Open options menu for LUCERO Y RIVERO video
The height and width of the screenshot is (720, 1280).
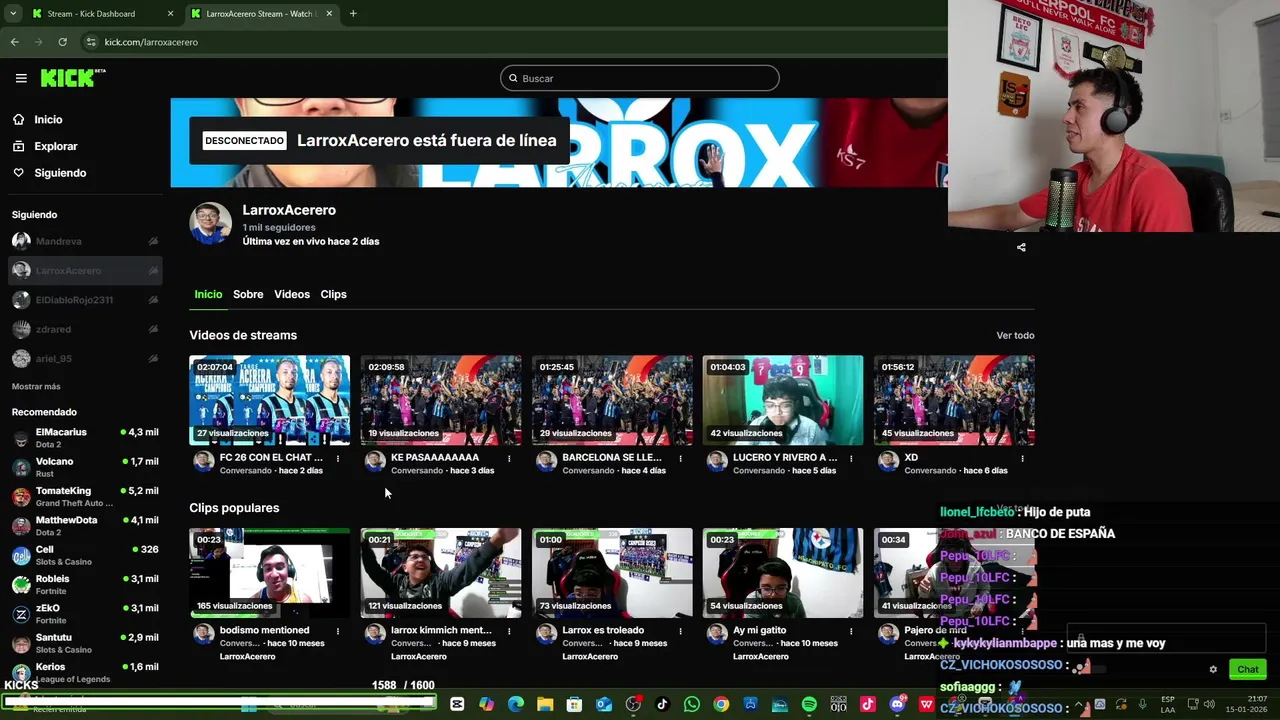click(851, 459)
